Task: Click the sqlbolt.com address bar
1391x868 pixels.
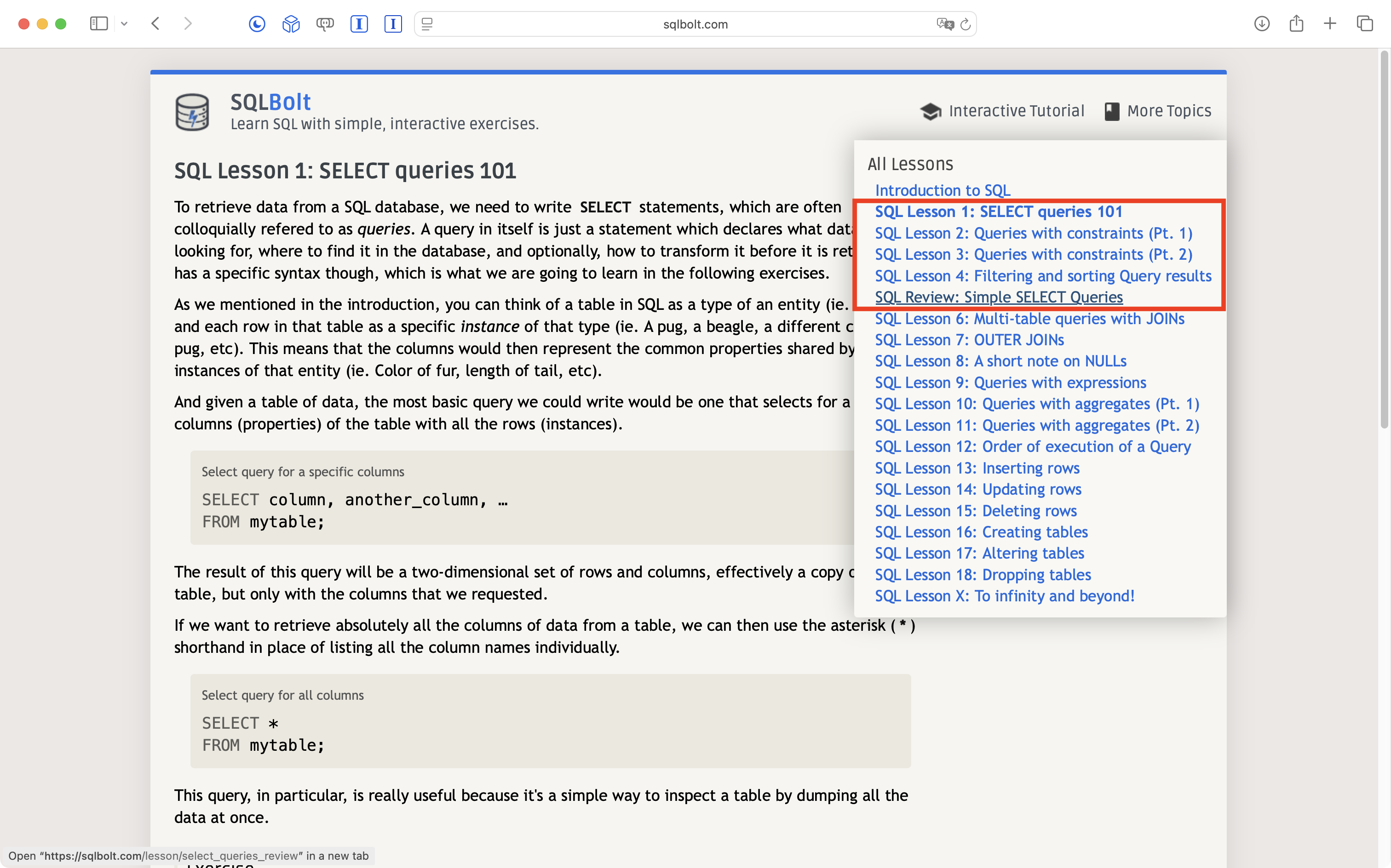Action: (x=695, y=24)
